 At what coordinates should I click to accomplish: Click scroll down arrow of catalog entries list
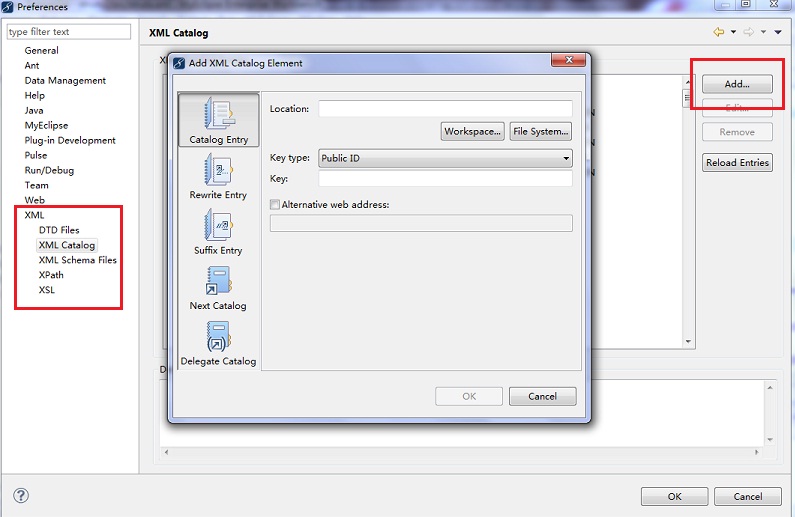(x=688, y=342)
